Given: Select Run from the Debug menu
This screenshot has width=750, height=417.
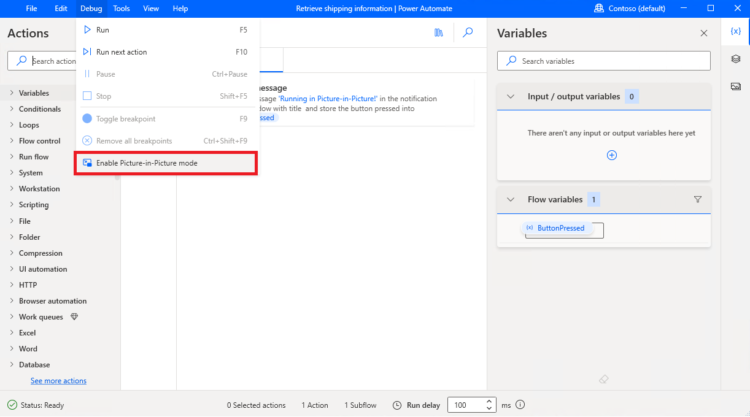Looking at the screenshot, I should [x=166, y=30].
